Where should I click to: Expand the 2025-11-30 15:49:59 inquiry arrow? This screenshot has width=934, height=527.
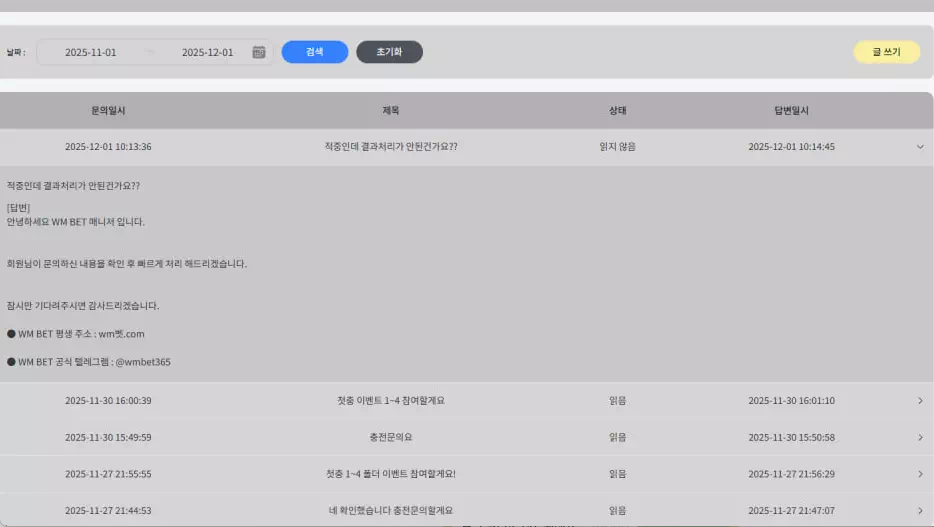coord(920,438)
